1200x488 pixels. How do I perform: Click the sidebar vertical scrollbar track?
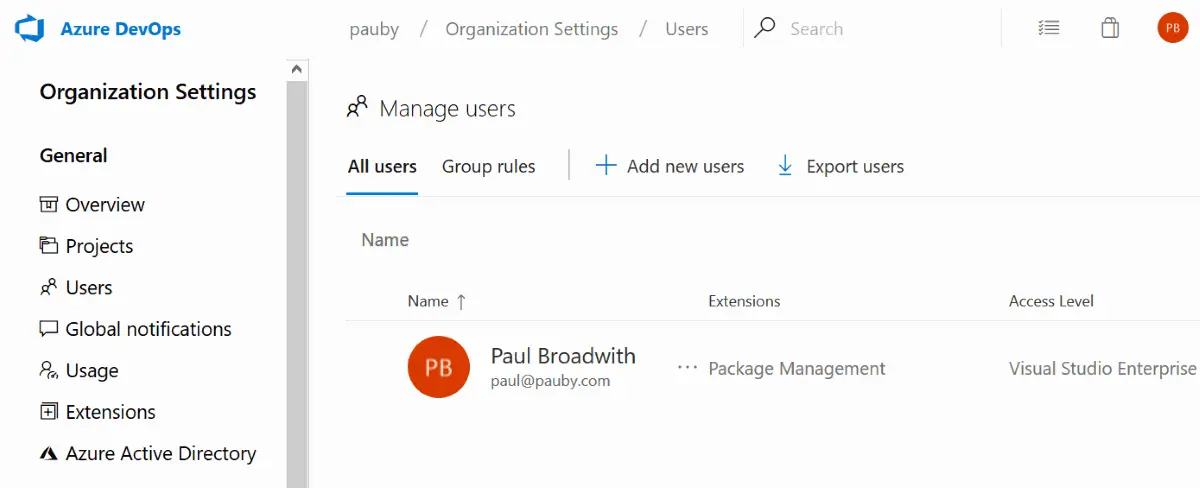tap(296, 284)
